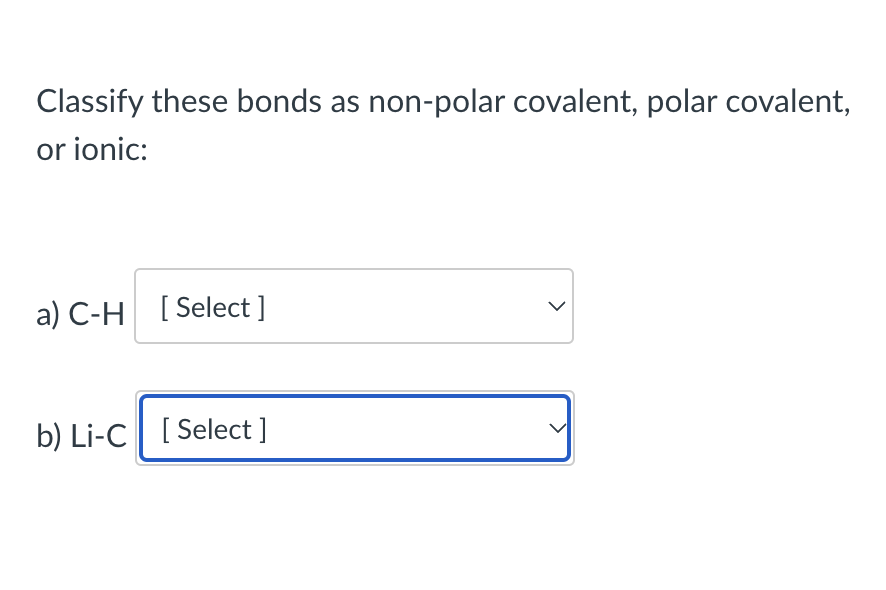Click the [Select] placeholder for question b

[211, 429]
